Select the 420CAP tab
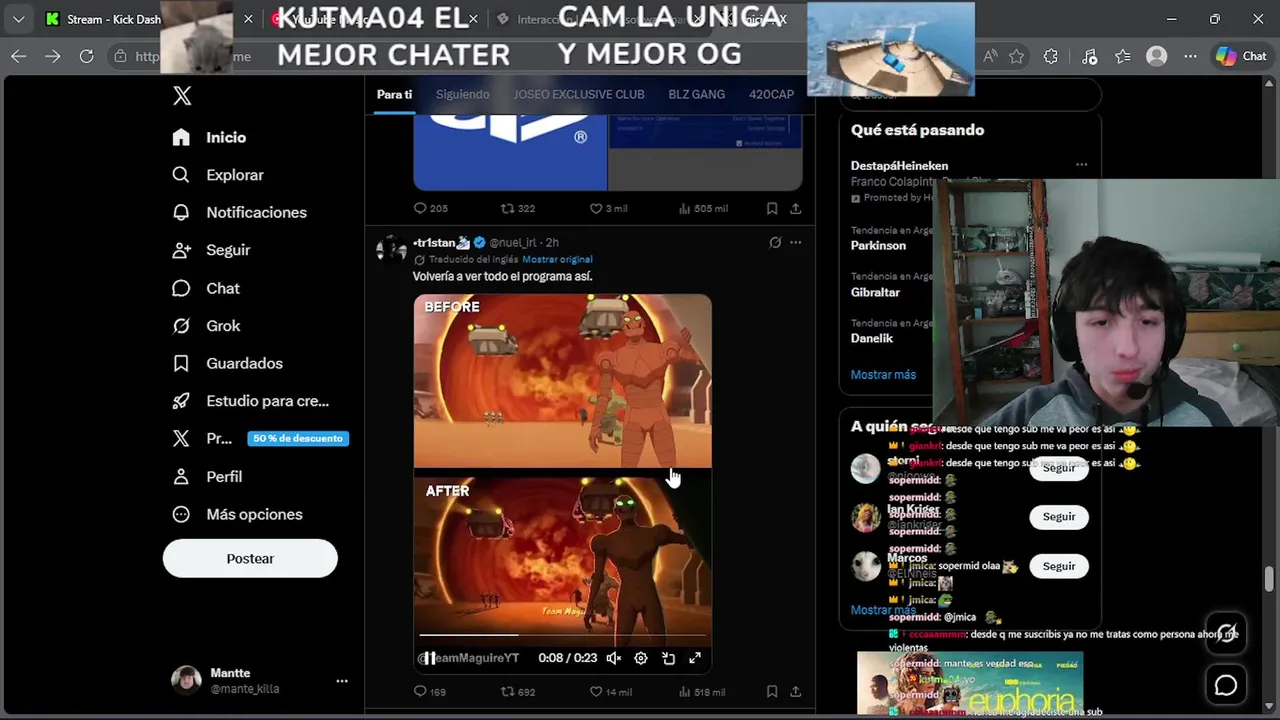Screen dimensions: 1280x720 pyautogui.click(x=771, y=94)
